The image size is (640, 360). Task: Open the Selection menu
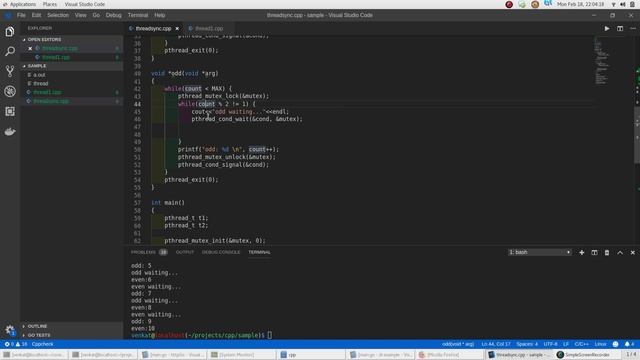pos(58,15)
